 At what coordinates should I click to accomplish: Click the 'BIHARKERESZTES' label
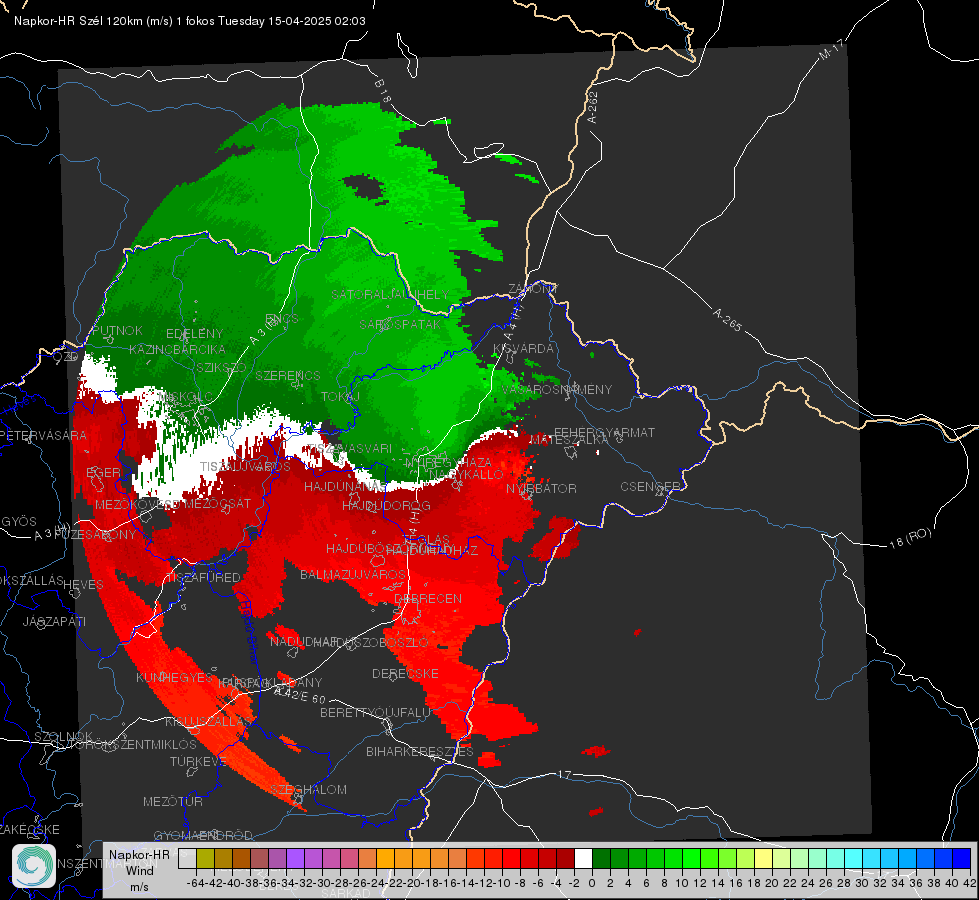(420, 752)
